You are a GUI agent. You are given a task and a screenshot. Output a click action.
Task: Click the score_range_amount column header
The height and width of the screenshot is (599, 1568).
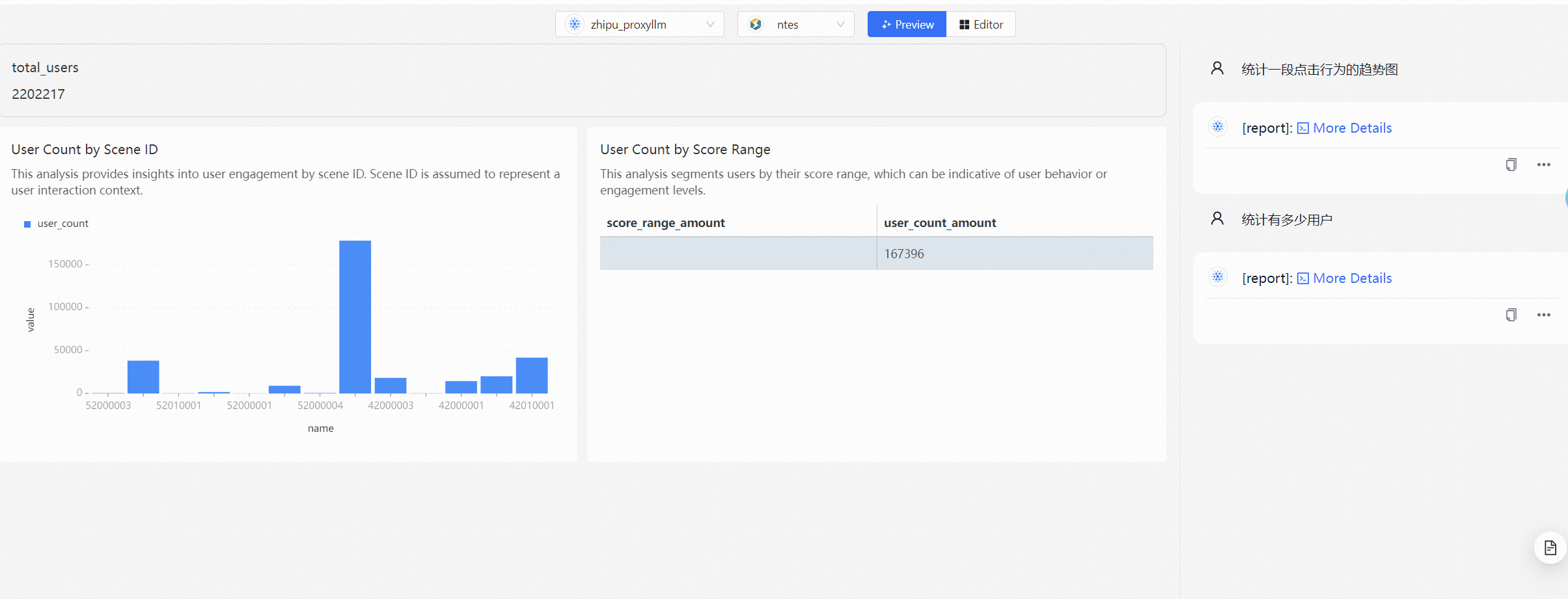(665, 222)
